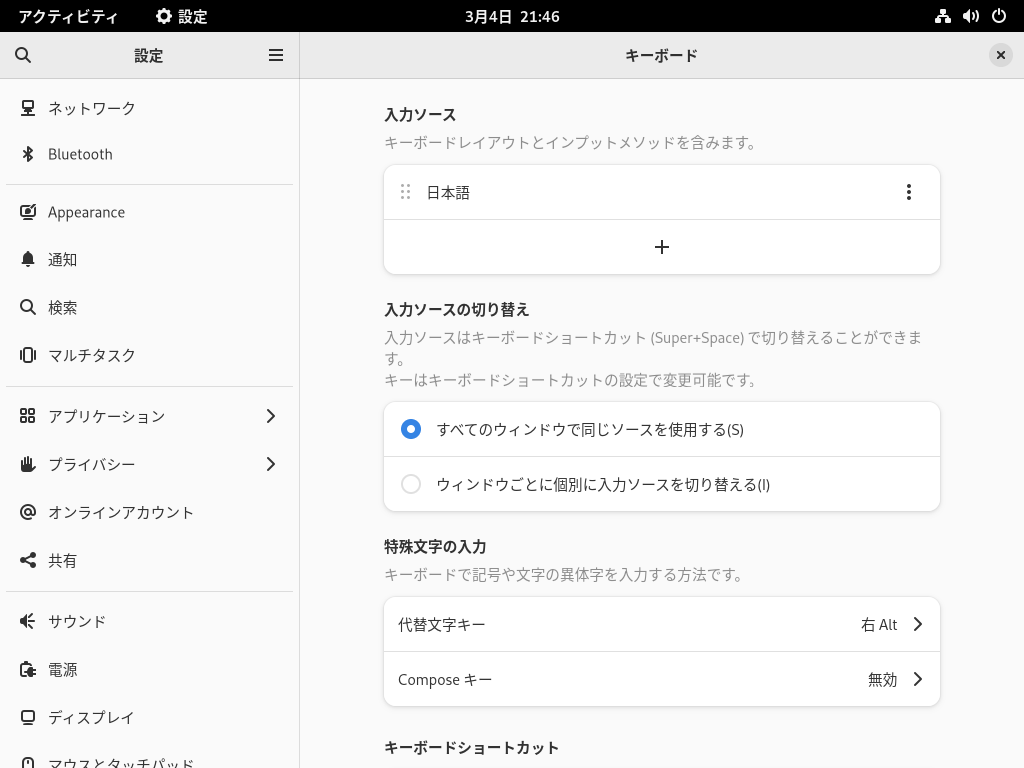Viewport: 1024px width, 768px height.
Task: Open the hamburger menu in Settings sidebar
Action: click(276, 56)
